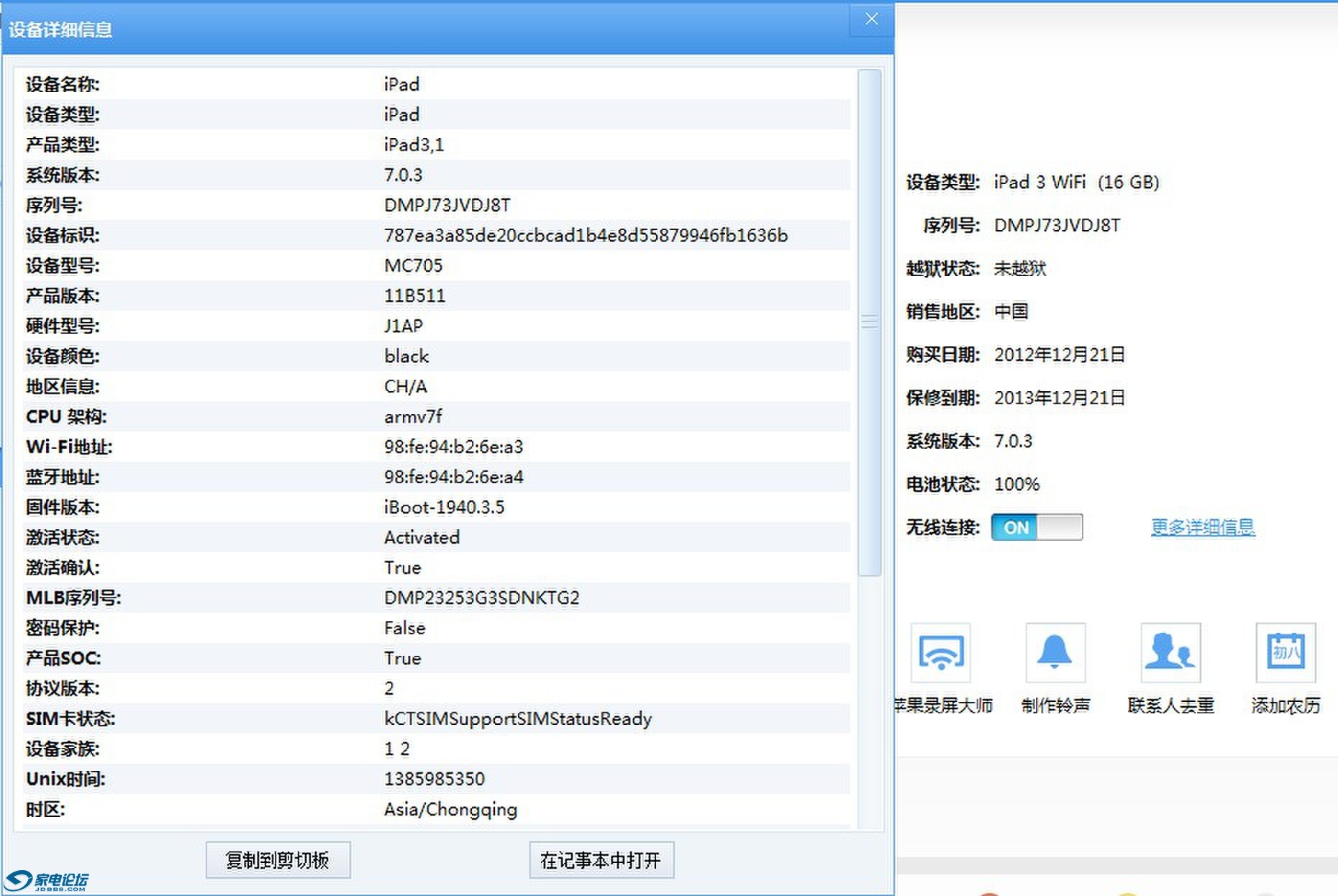
Task: Close the 设备详细信息 dialog
Action: point(871,19)
